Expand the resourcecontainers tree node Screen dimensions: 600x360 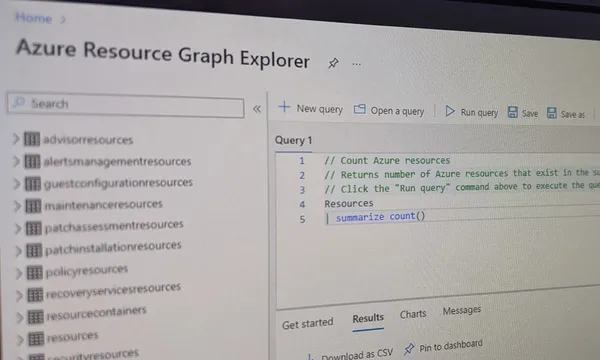coord(20,318)
